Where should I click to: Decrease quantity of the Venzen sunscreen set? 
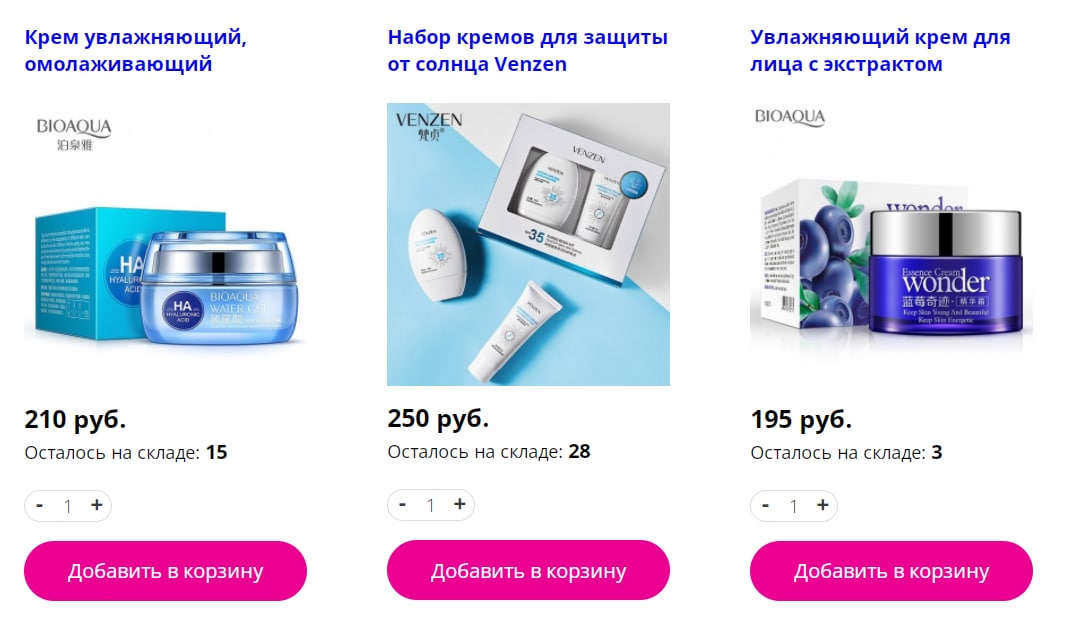pyautogui.click(x=402, y=505)
